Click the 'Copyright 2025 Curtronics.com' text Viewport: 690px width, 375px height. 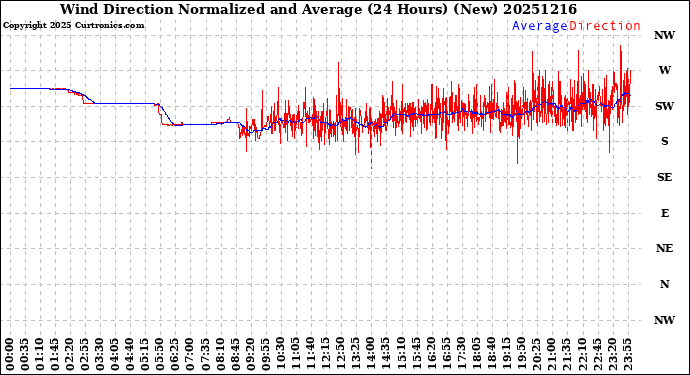pos(73,26)
